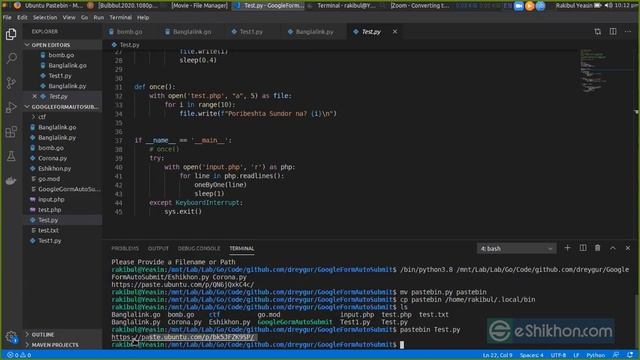The width and height of the screenshot is (640, 360).
Task: Click the Ln 22, Col 9 cursor position
Action: [x=497, y=355]
